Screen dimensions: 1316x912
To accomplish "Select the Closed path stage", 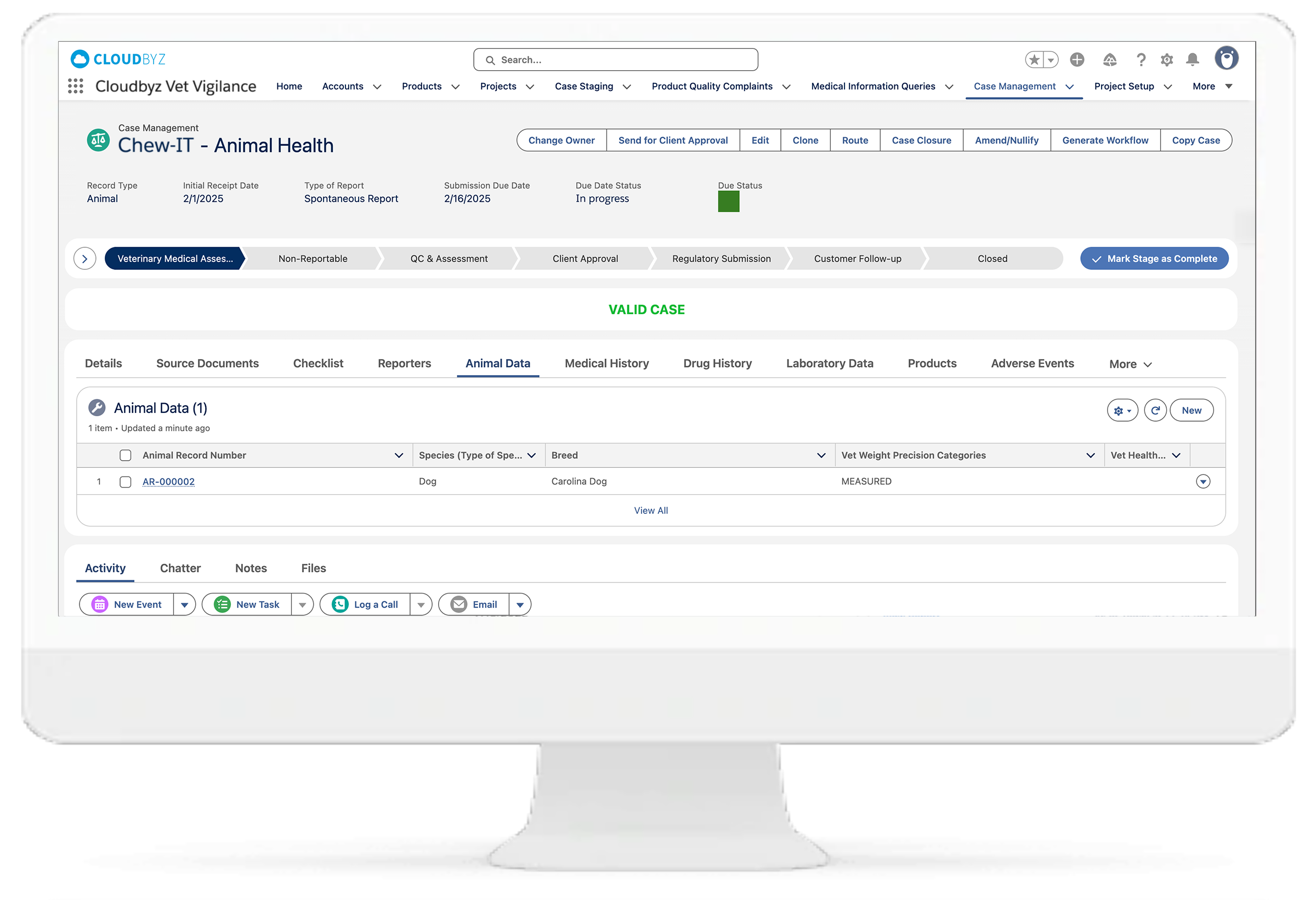I will click(x=992, y=259).
